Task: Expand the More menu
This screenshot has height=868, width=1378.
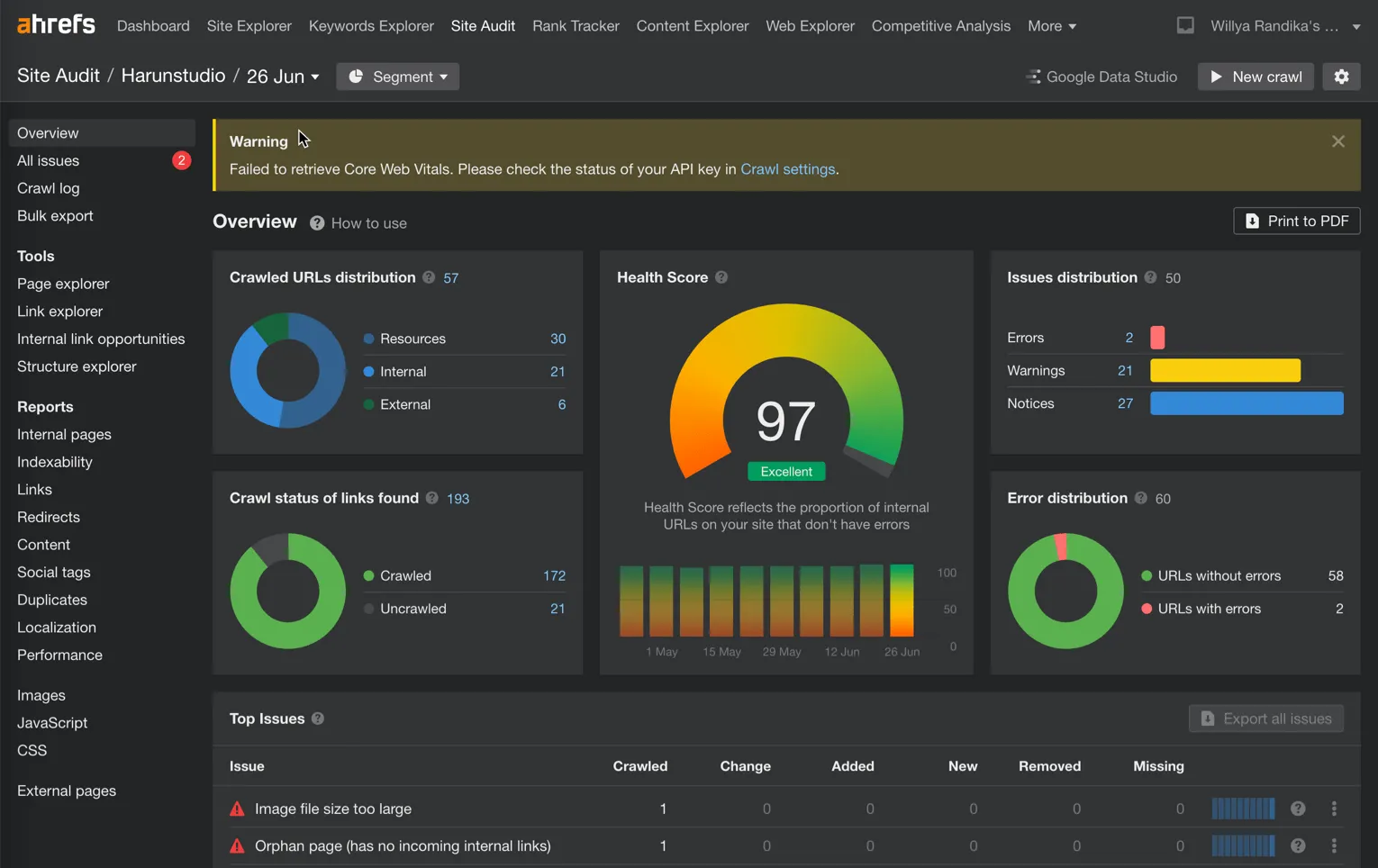Action: (x=1052, y=26)
